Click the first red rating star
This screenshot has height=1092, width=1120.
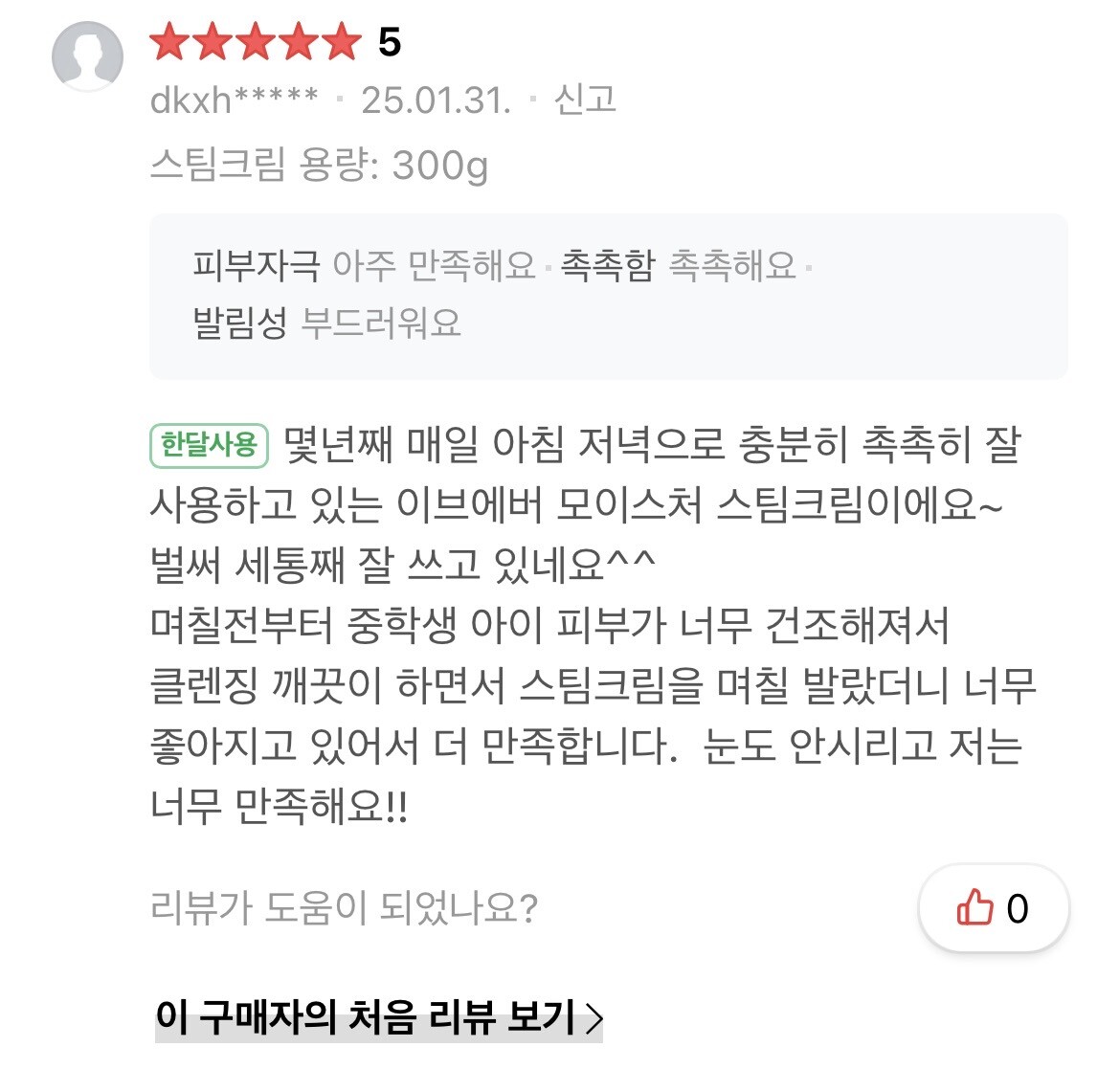coord(168,43)
